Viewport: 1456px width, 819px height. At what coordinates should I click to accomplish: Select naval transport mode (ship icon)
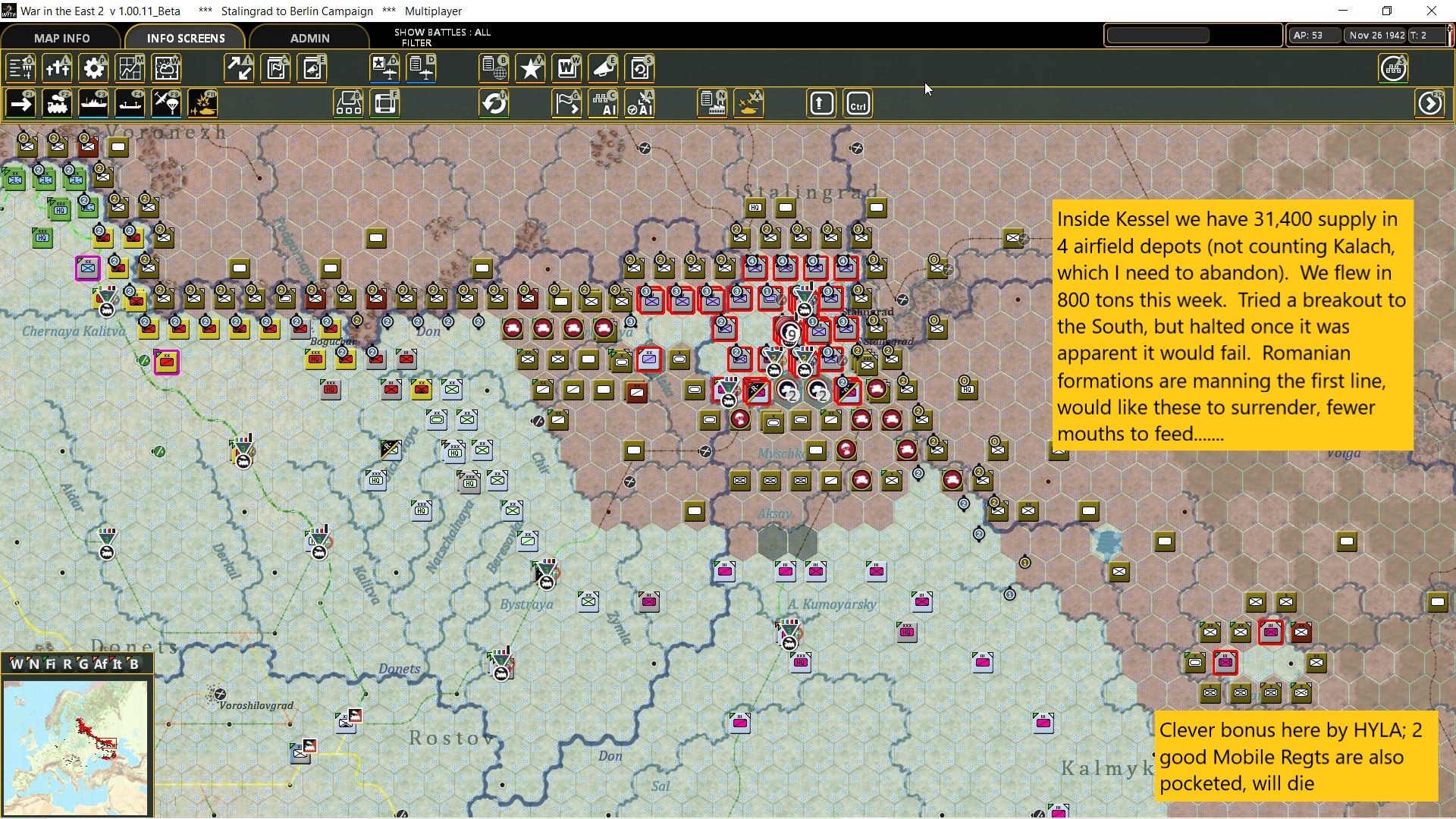pos(94,103)
